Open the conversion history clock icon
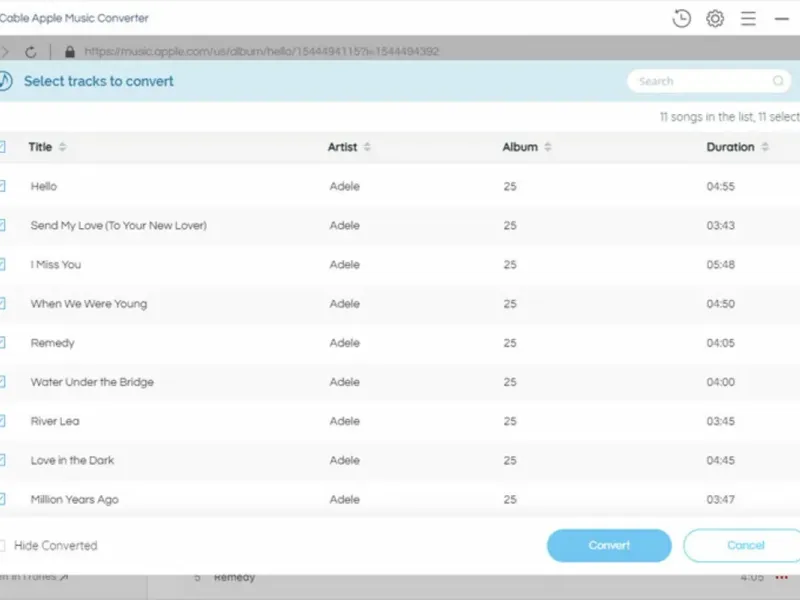This screenshot has width=800, height=600. point(681,18)
